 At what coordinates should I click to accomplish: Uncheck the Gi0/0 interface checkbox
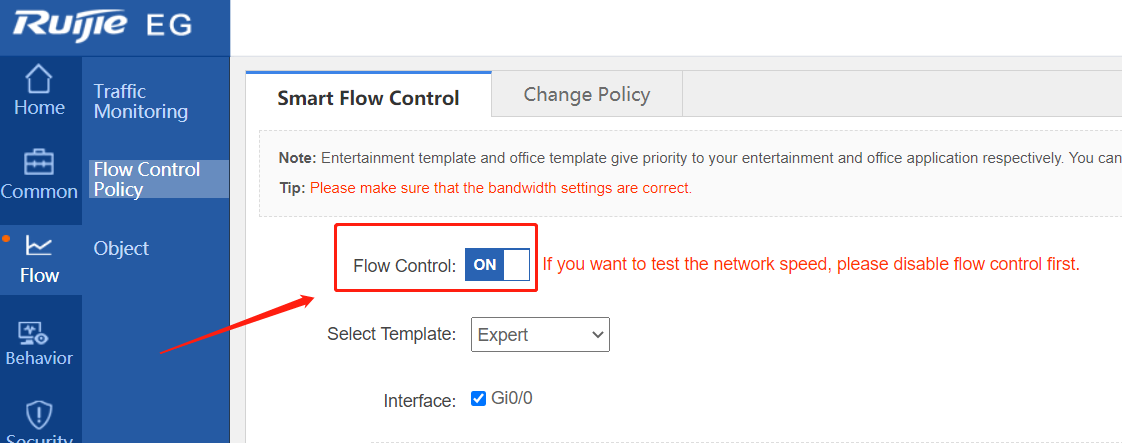[x=479, y=399]
